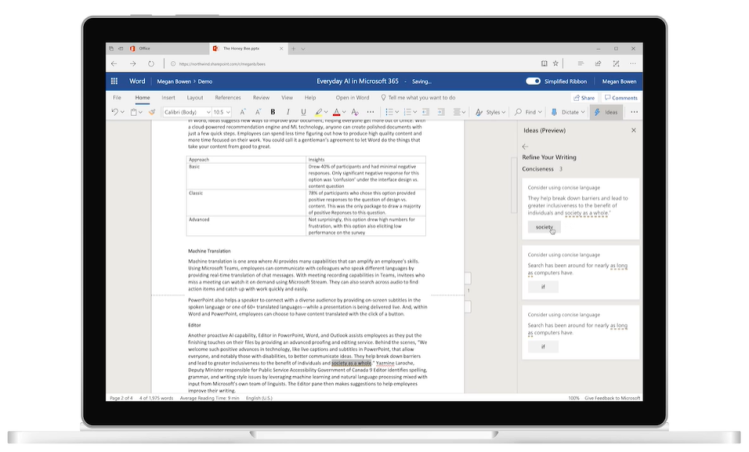Click numbered list icon
749x452 pixels.
point(407,112)
